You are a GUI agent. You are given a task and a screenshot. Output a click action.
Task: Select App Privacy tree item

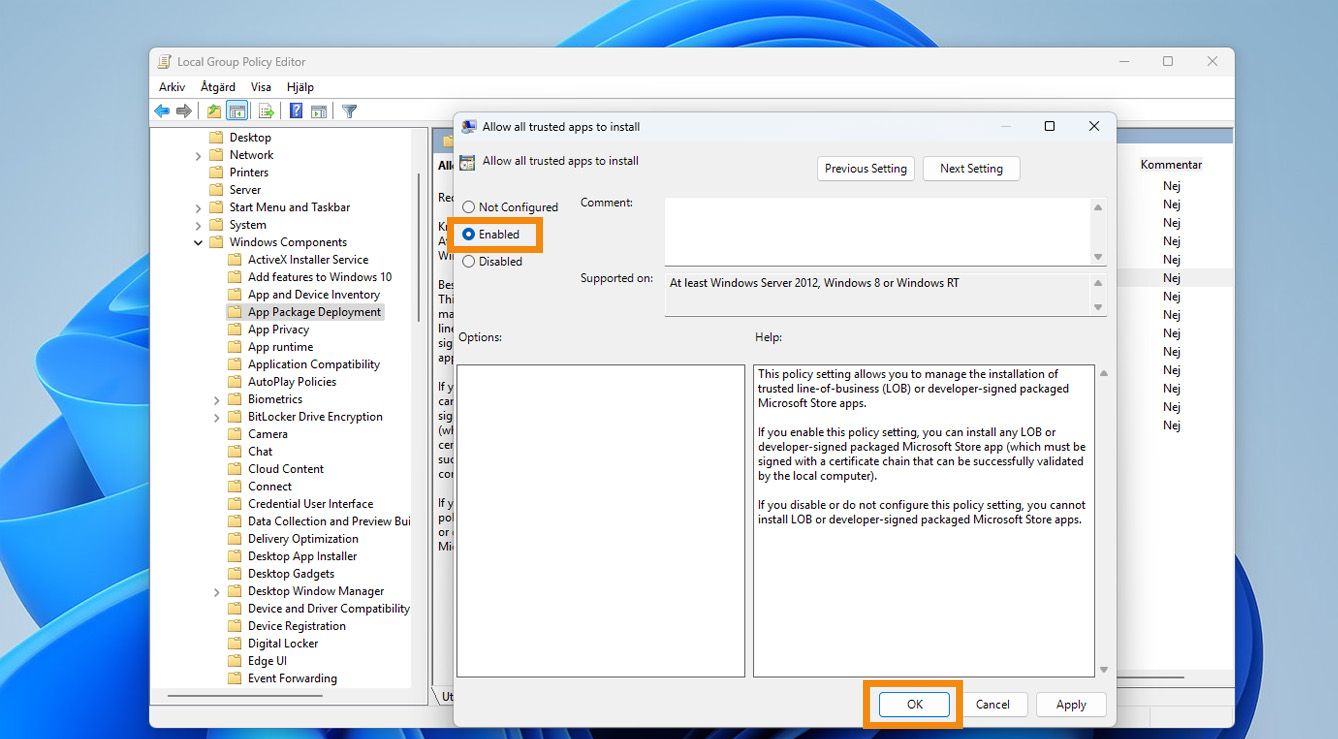tap(278, 329)
